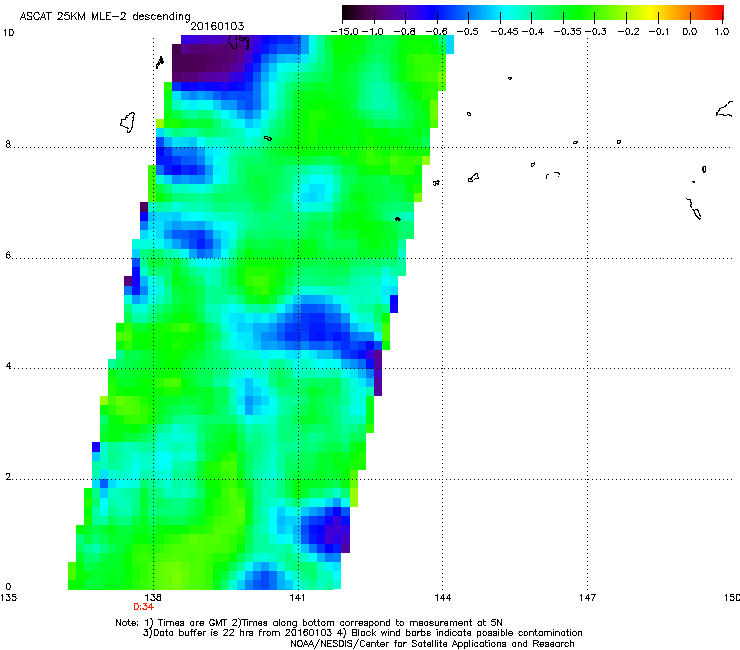Click the longitude label 147
740x650 pixels.
(588, 598)
